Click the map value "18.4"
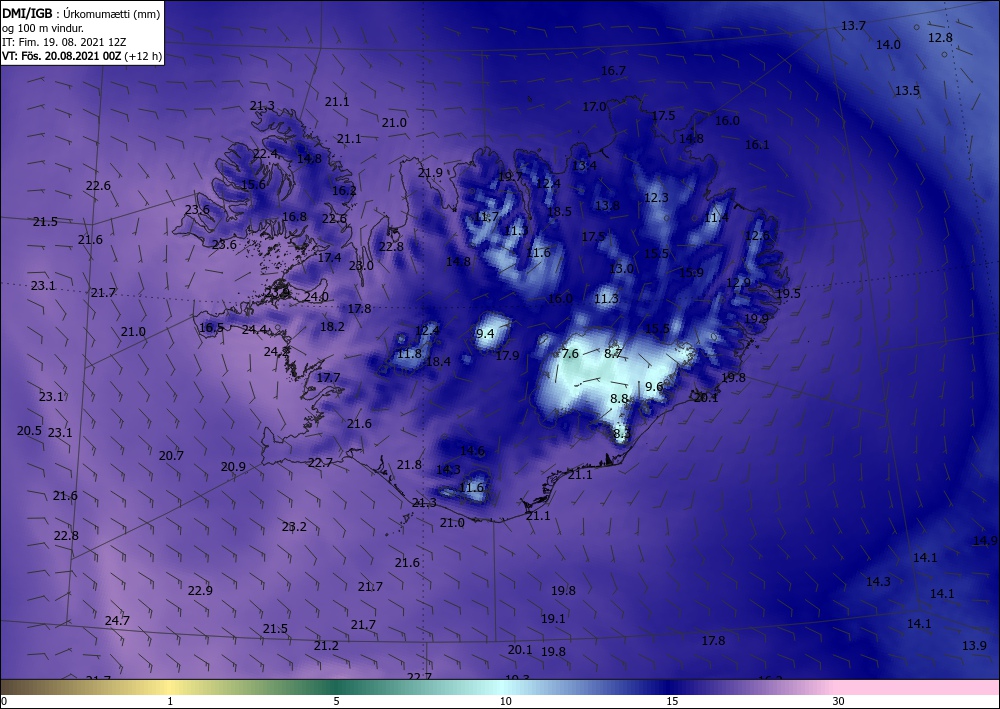Image resolution: width=1000 pixels, height=709 pixels. tap(438, 362)
